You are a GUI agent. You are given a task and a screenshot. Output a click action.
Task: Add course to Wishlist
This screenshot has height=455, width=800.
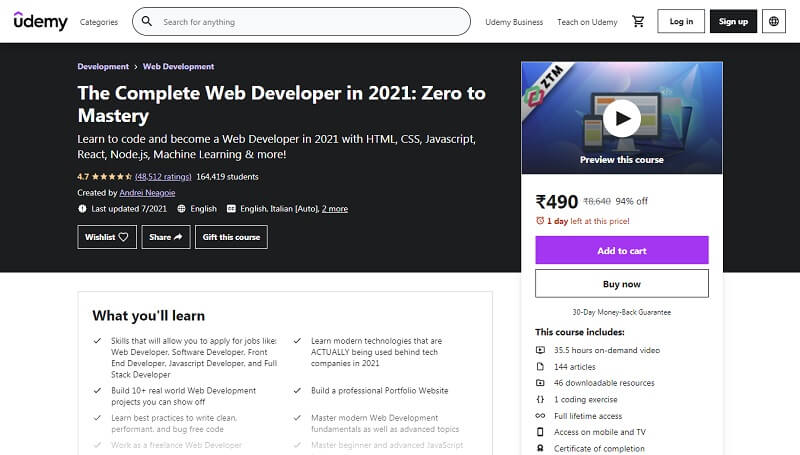[x=107, y=237]
